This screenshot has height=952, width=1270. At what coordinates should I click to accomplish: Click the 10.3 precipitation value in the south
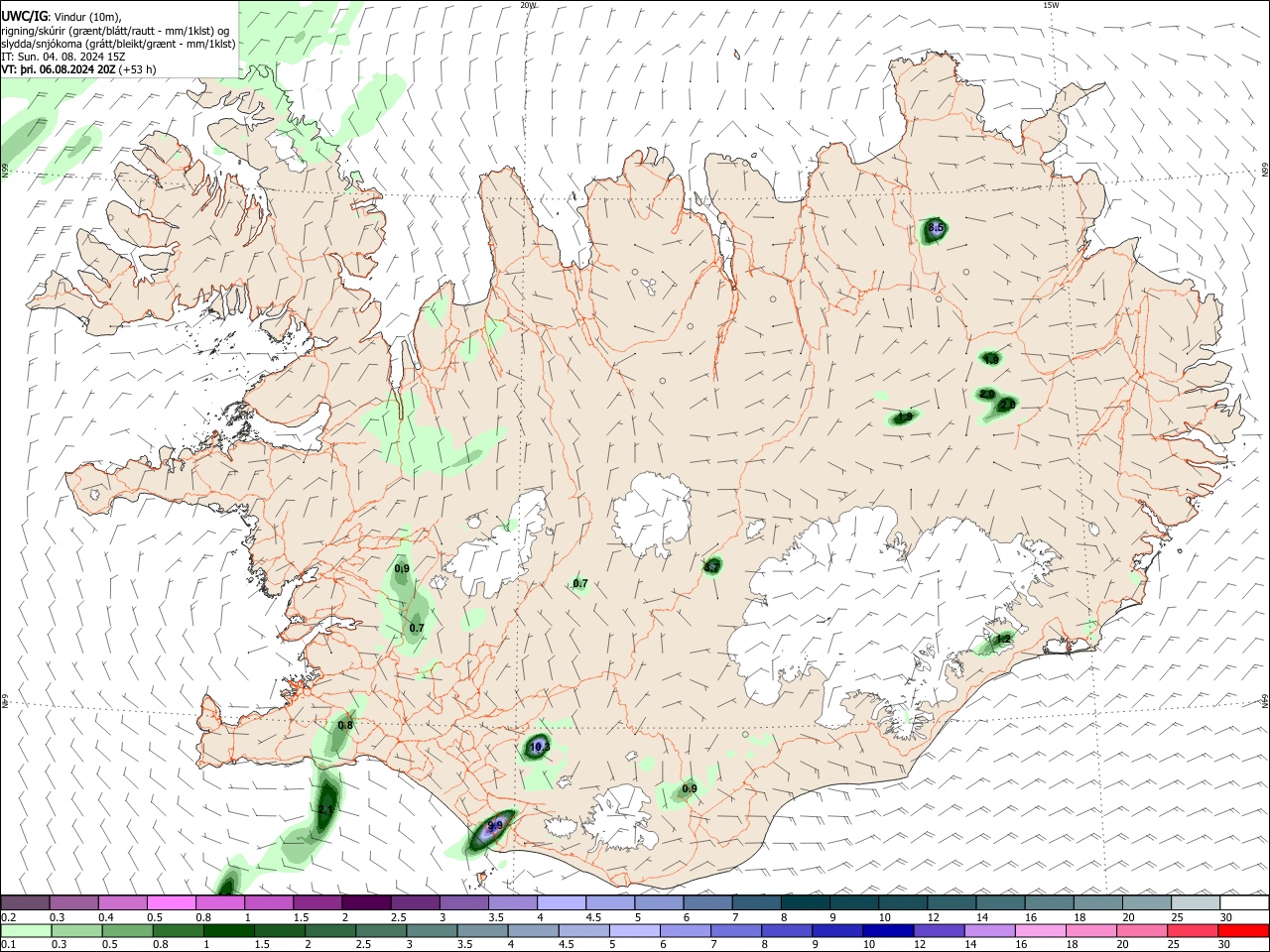(x=540, y=747)
